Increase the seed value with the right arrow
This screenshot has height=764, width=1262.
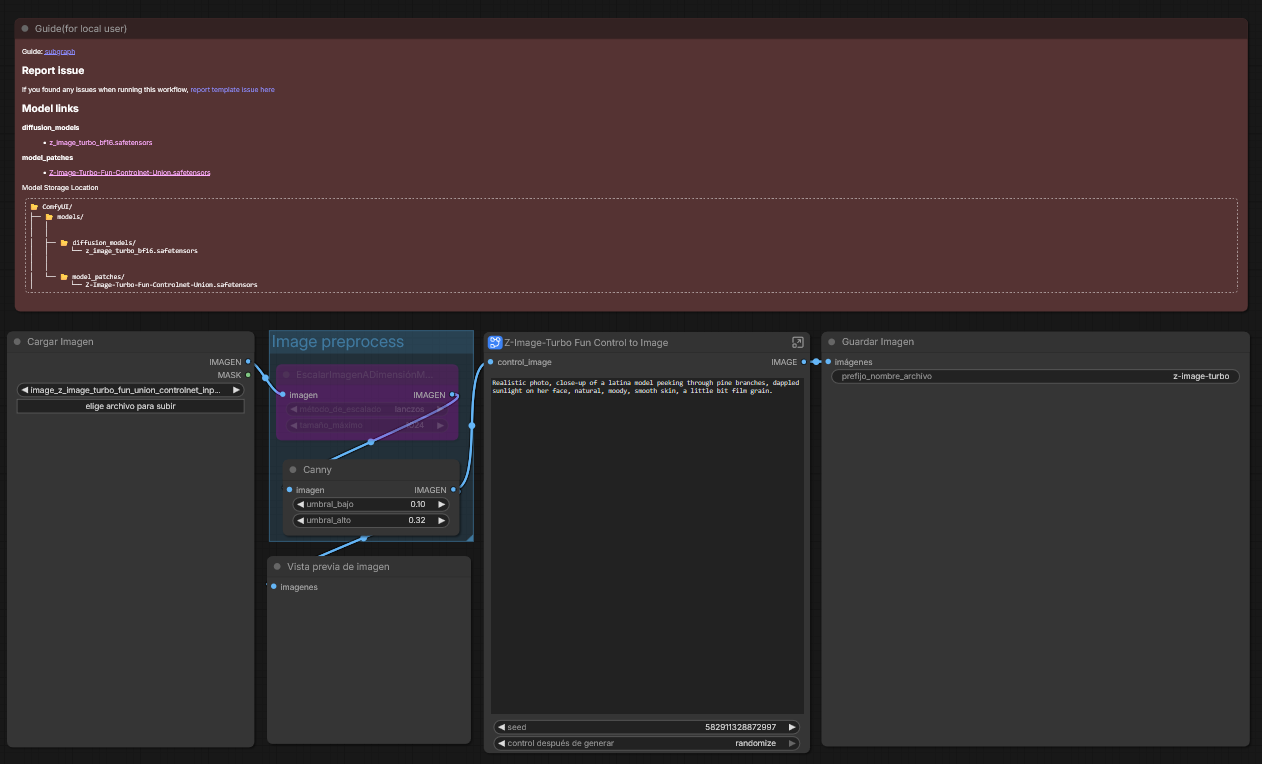pyautogui.click(x=792, y=727)
